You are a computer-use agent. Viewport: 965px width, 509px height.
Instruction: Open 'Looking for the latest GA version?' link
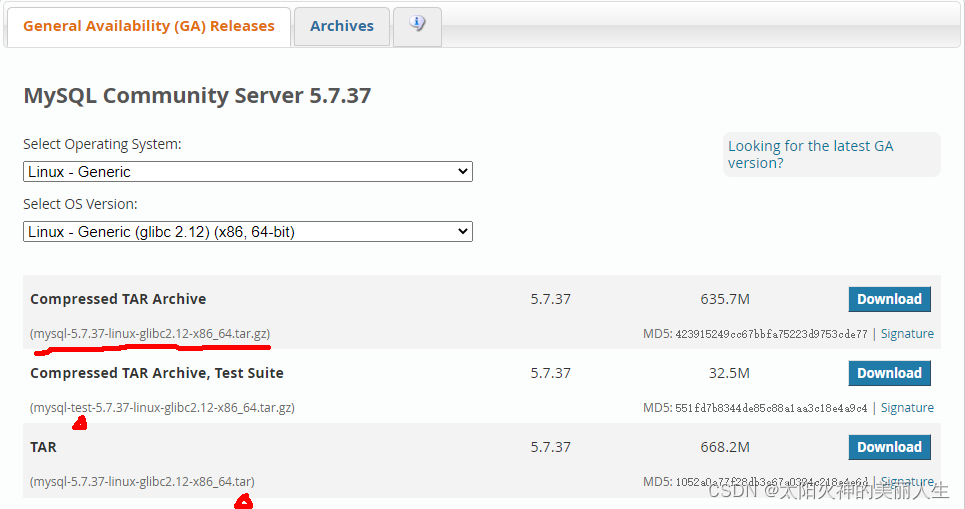(810, 154)
